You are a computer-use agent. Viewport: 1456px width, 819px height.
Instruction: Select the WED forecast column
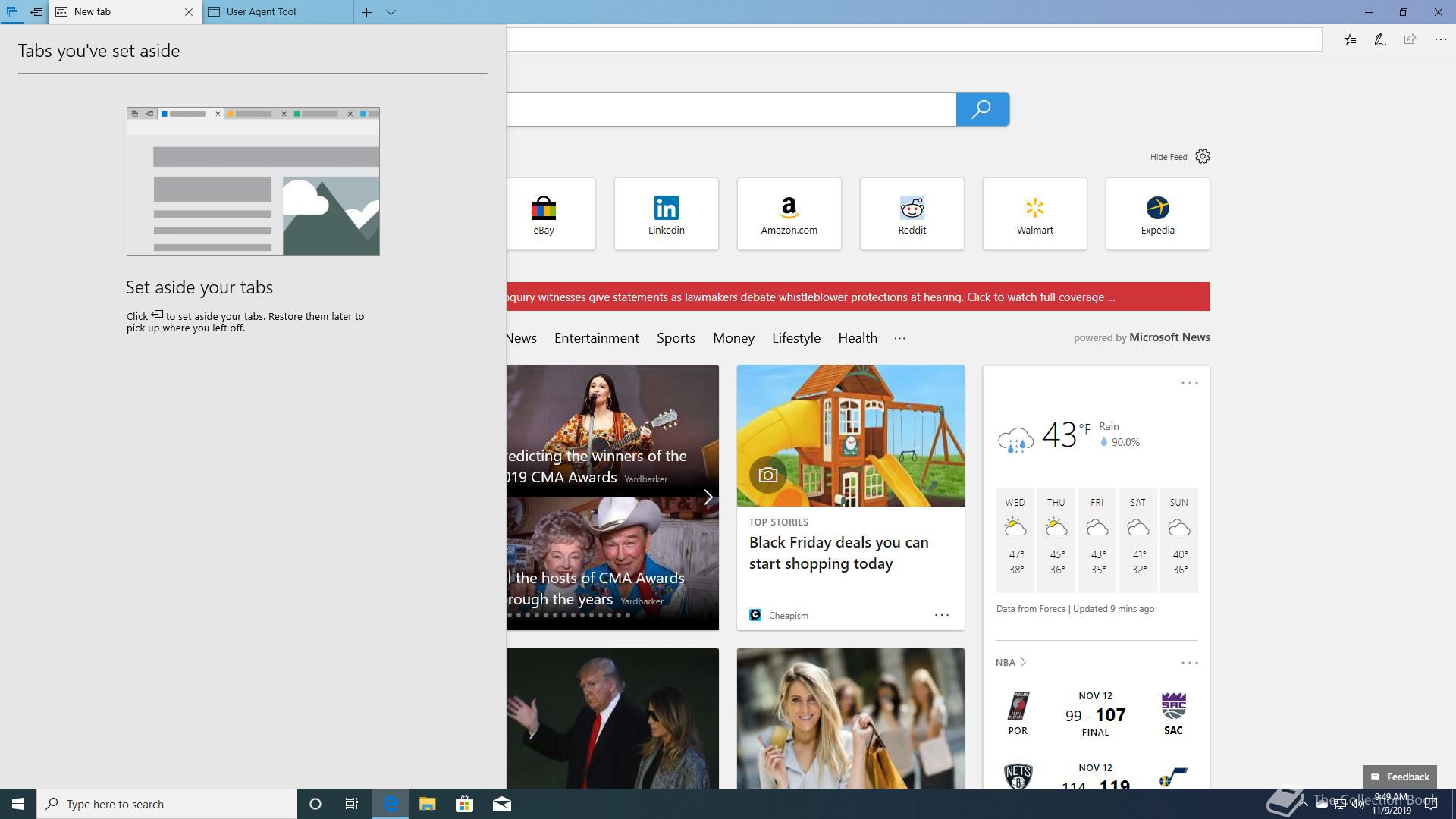pos(1015,540)
